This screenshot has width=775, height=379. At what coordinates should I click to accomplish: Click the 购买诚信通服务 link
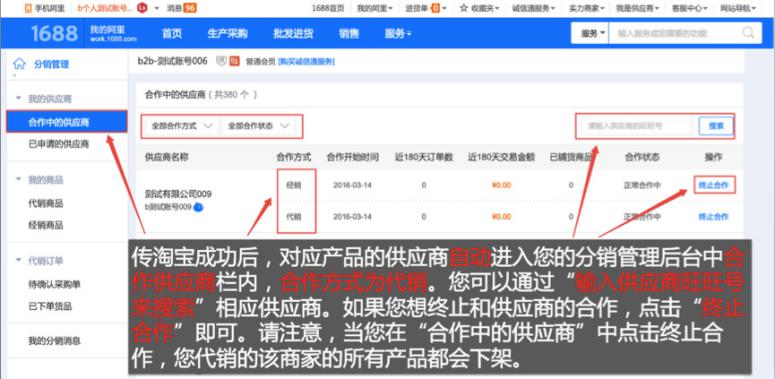[x=306, y=62]
